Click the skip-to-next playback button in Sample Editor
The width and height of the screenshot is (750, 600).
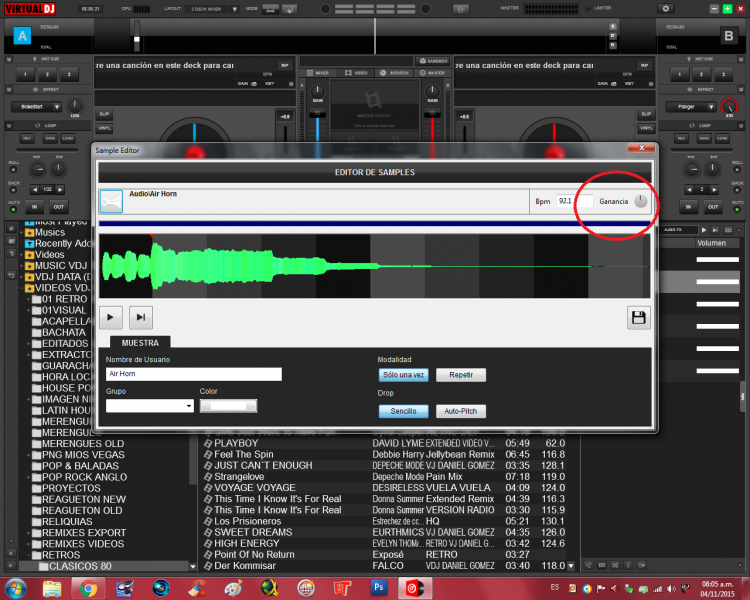141,317
